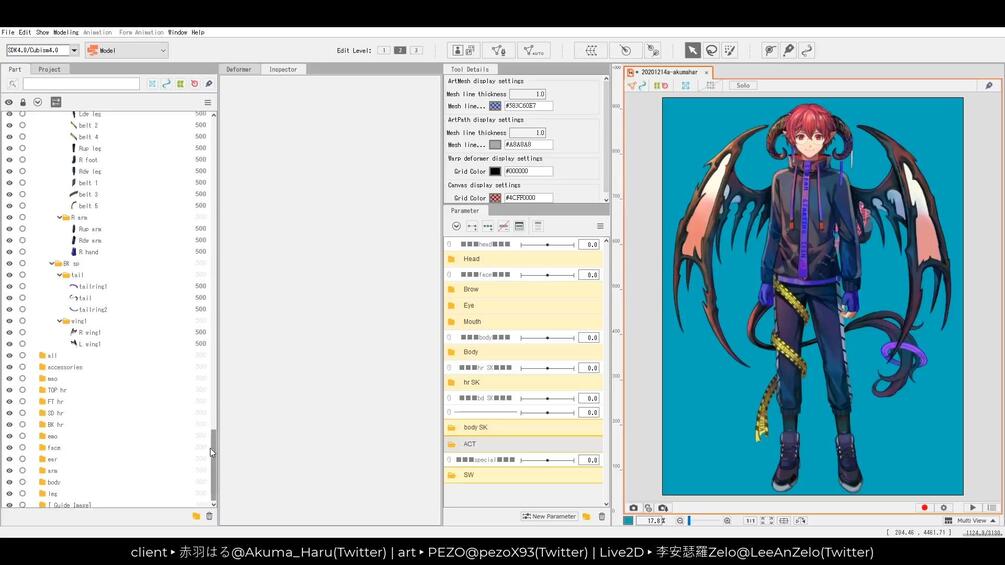Toggle visibility eye for R foot
This screenshot has height=565, width=1005.
9,160
